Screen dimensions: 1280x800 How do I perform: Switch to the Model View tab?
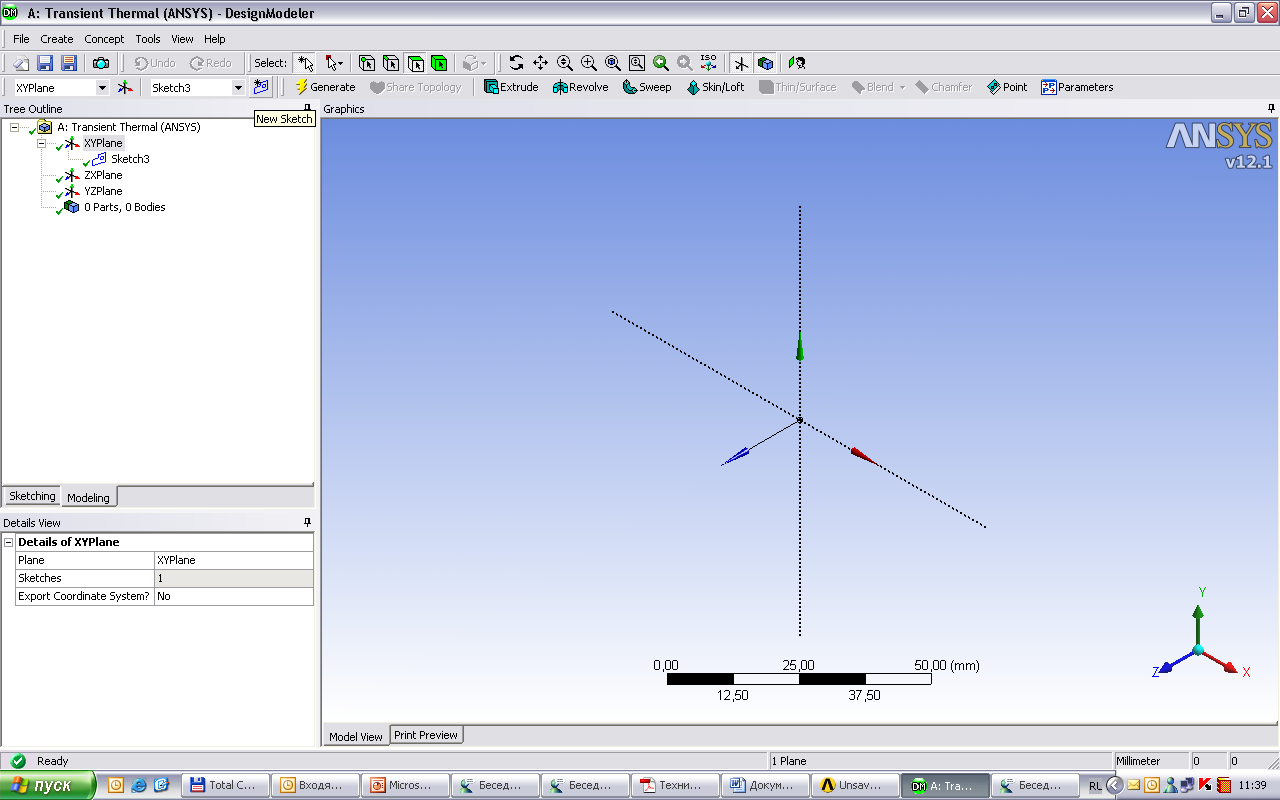click(356, 736)
